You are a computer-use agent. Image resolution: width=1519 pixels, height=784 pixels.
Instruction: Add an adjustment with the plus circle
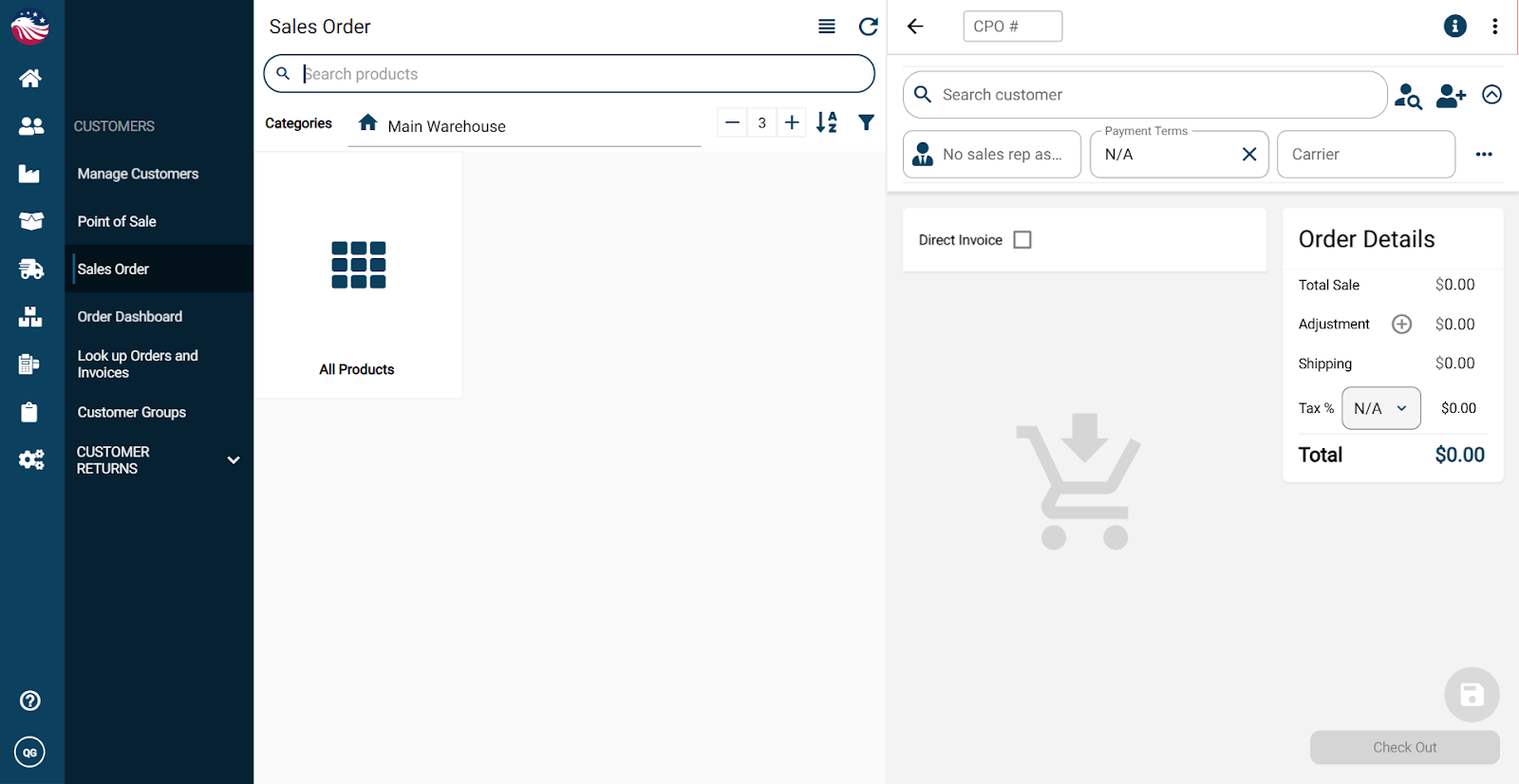[1401, 325]
